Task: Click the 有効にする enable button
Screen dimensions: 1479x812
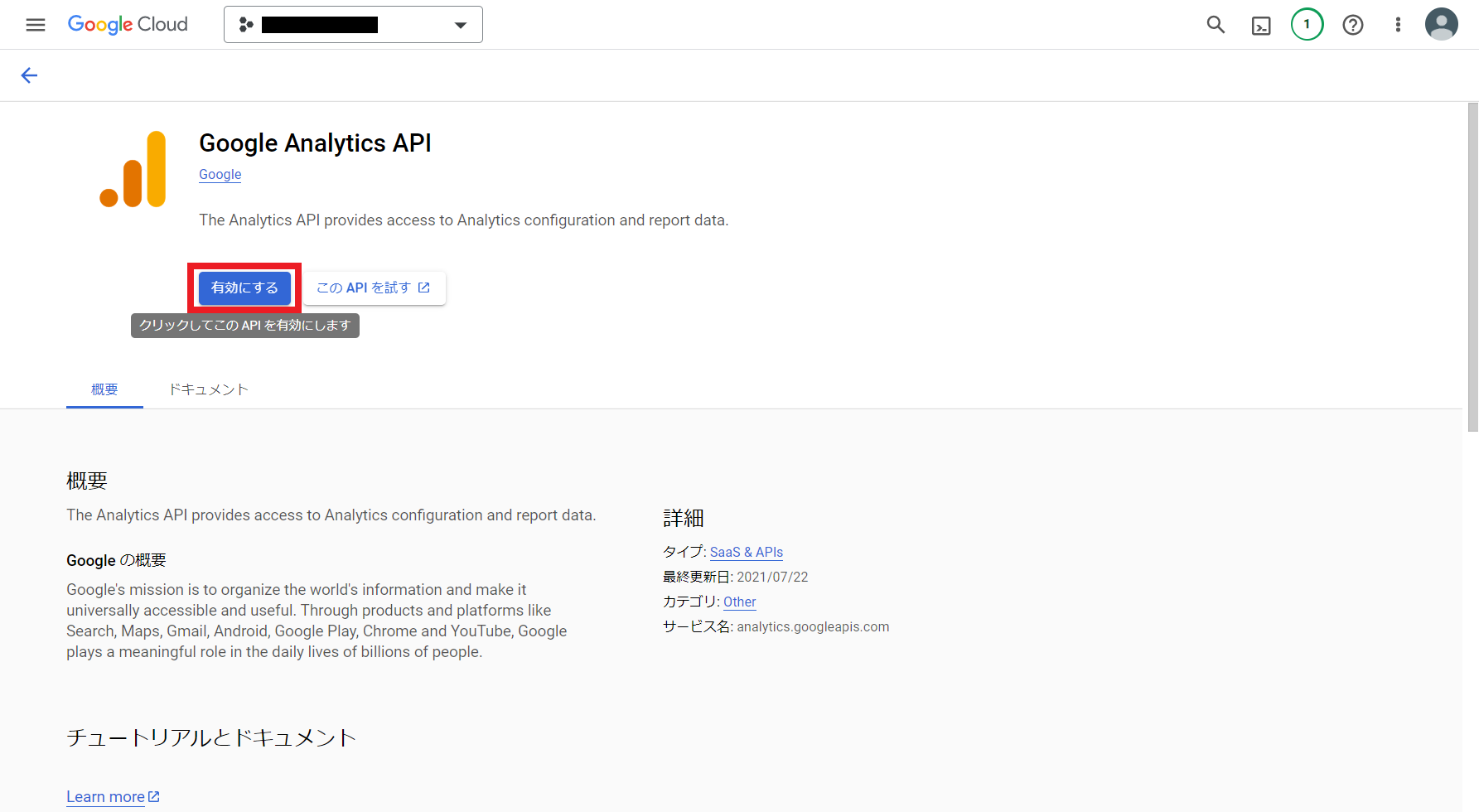Action: [244, 288]
